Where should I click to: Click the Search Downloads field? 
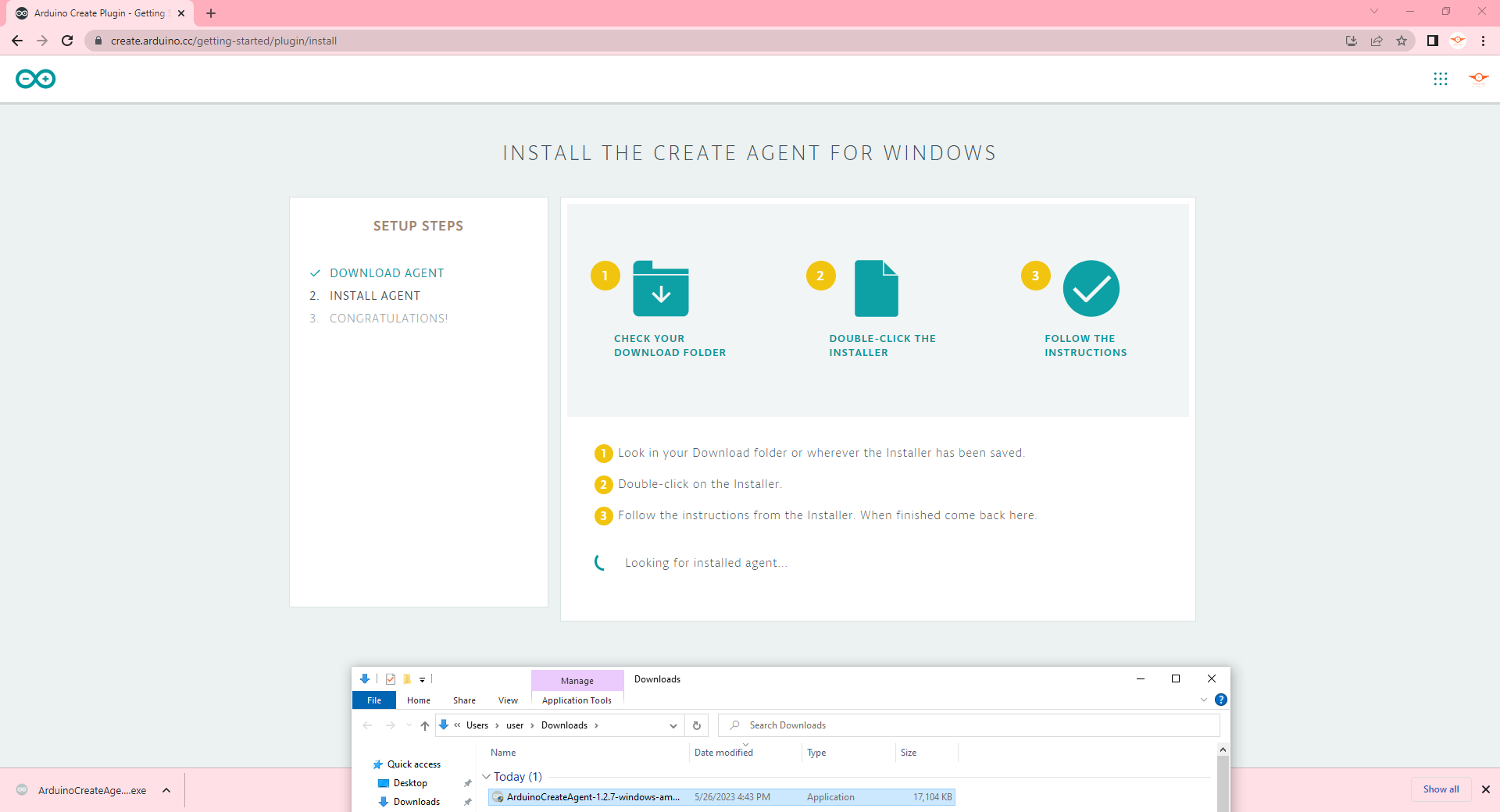[969, 725]
